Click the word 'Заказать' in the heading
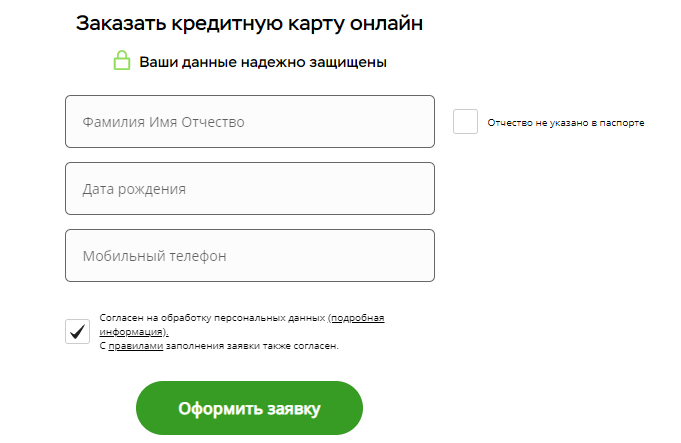Screen dimensions: 681x443 116,24
